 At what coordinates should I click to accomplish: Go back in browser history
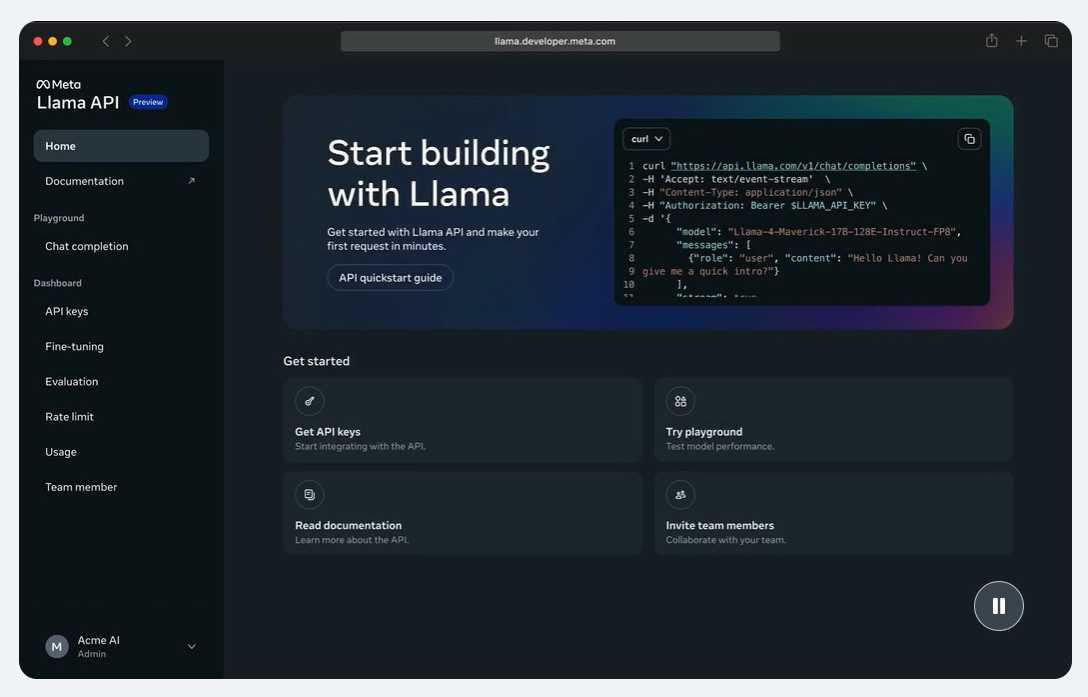105,41
